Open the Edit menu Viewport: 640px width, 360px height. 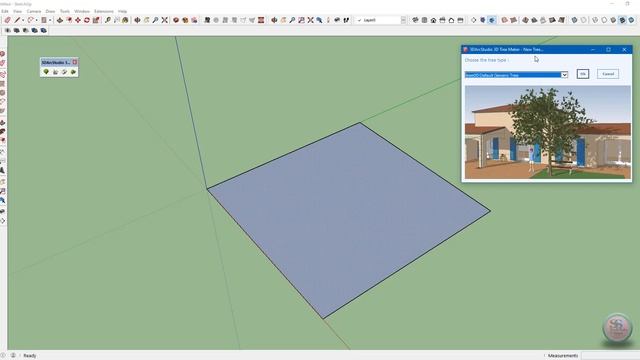coord(5,11)
